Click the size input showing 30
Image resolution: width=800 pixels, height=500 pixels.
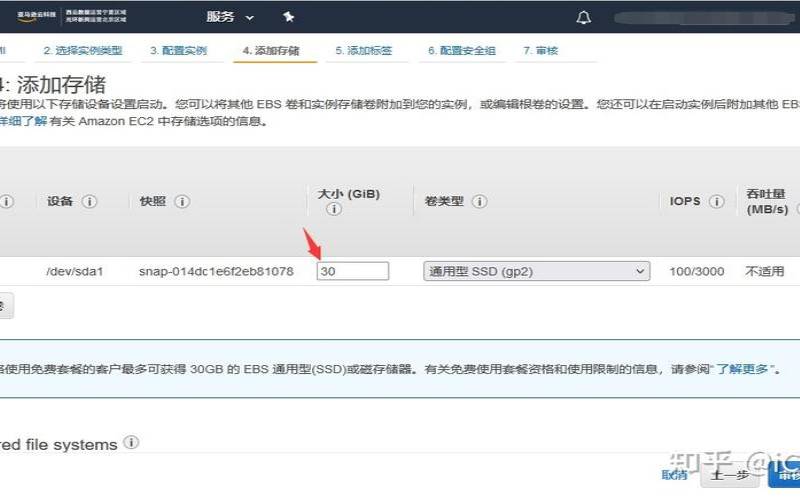pos(352,271)
